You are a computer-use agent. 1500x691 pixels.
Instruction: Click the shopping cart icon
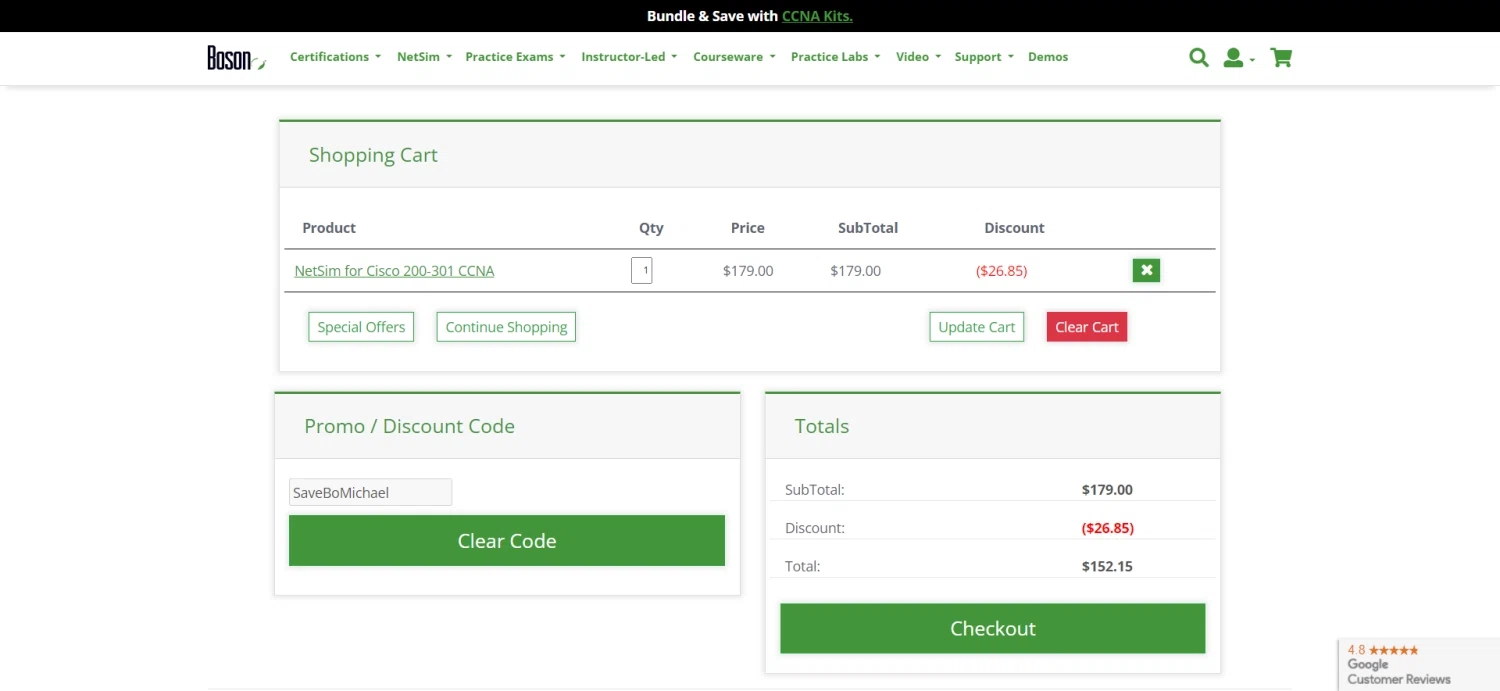click(x=1281, y=58)
